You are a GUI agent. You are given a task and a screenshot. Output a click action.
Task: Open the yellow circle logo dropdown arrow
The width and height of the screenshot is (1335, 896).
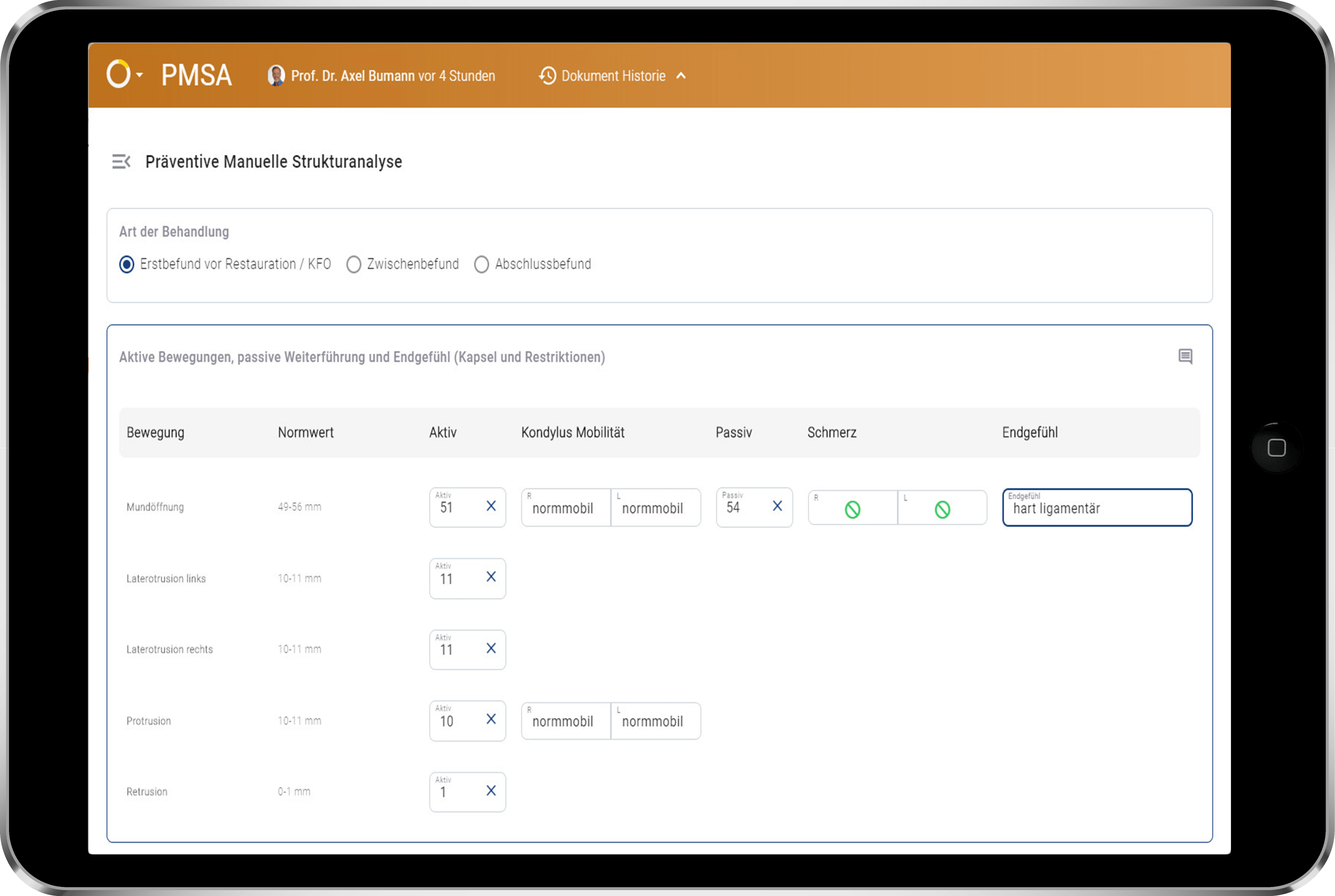pyautogui.click(x=139, y=75)
